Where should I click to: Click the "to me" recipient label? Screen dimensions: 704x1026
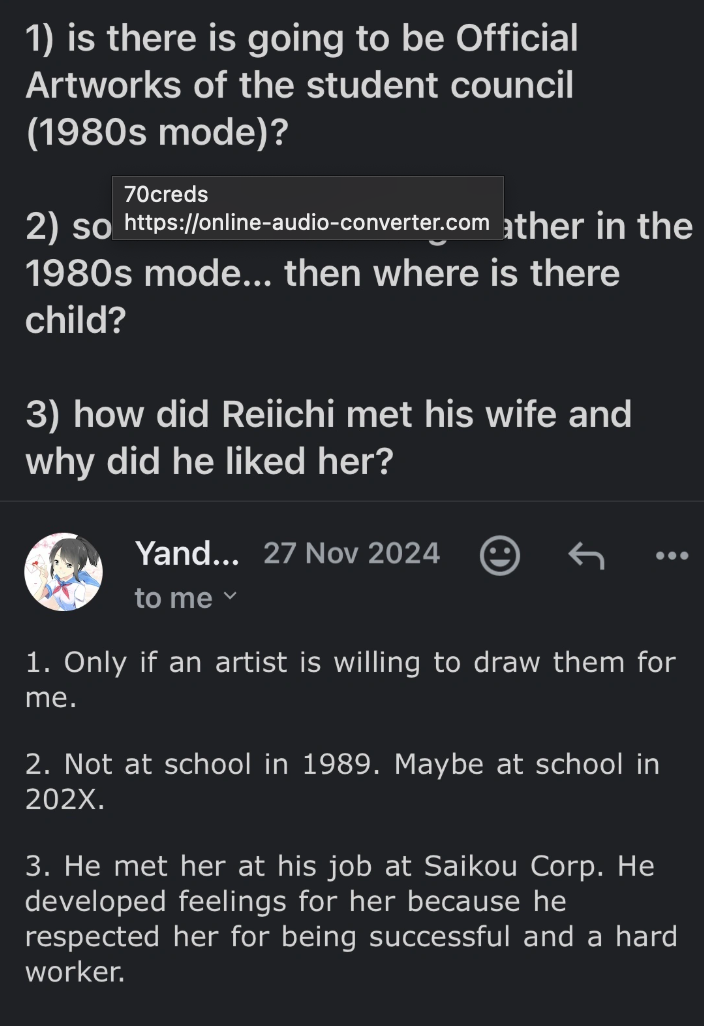(173, 598)
